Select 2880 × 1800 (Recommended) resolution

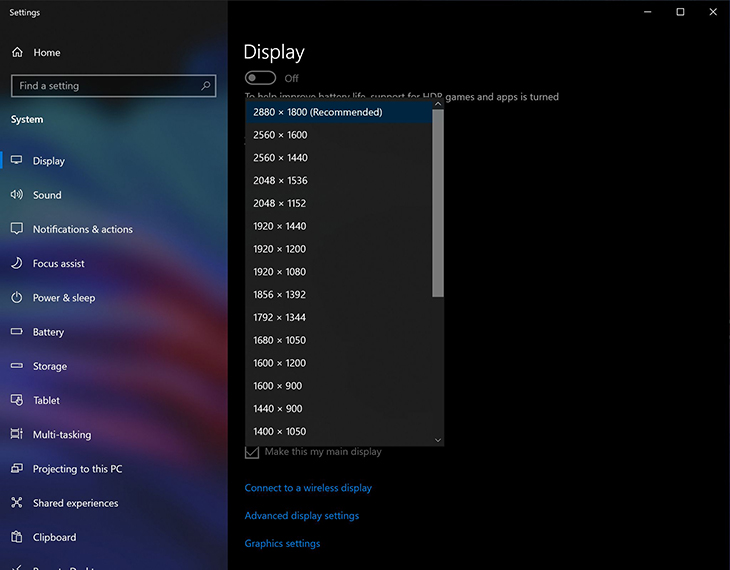tap(339, 112)
